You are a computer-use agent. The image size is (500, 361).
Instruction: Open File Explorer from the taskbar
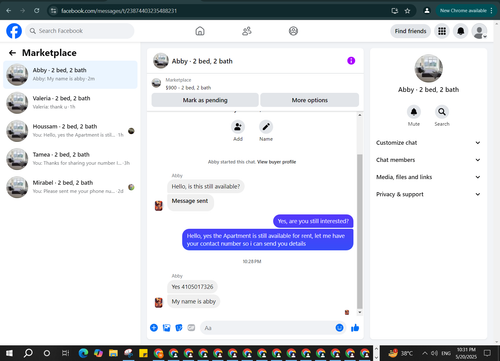click(113, 353)
